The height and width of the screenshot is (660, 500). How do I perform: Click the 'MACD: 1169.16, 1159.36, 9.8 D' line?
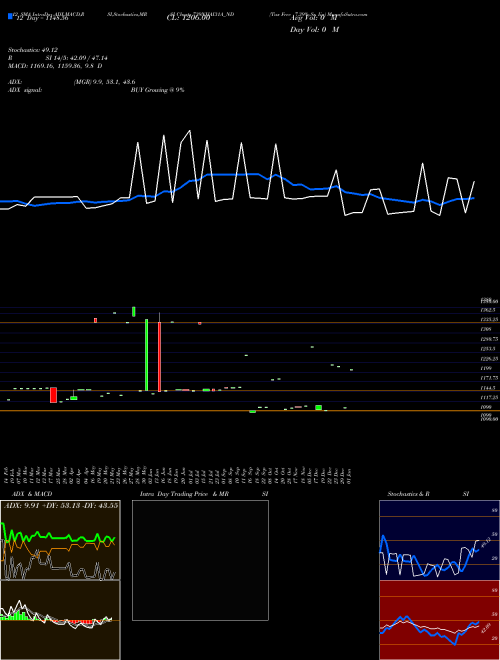pyautogui.click(x=55, y=66)
